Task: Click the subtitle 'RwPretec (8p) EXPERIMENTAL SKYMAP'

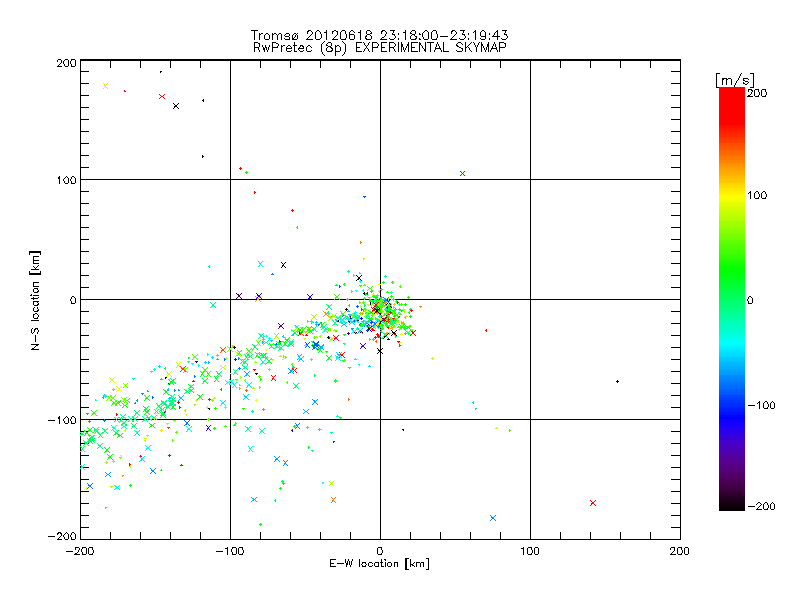Action: click(380, 47)
